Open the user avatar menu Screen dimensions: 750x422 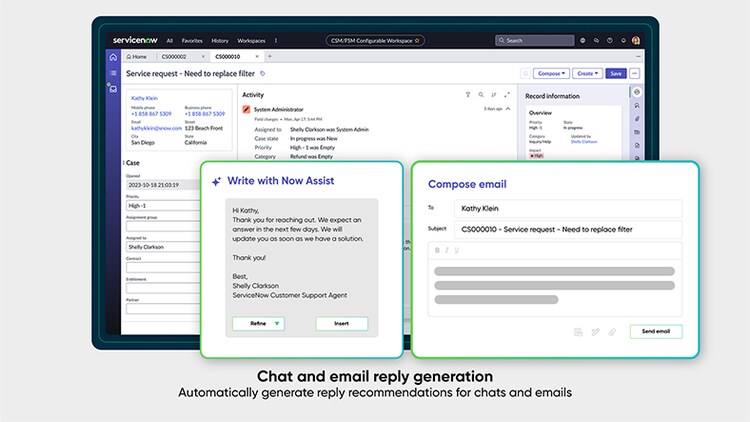[636, 41]
